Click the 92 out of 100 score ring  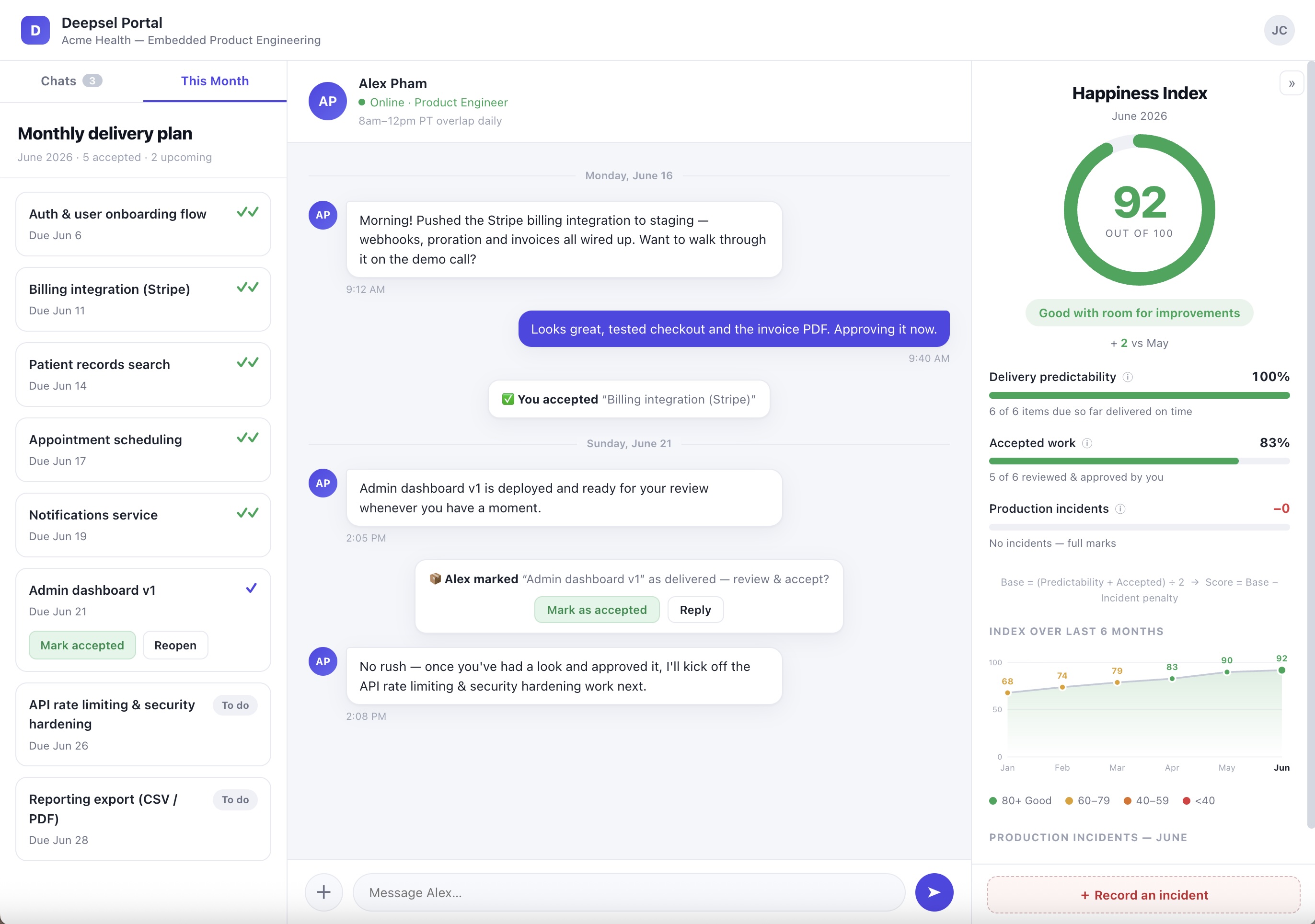click(x=1139, y=209)
